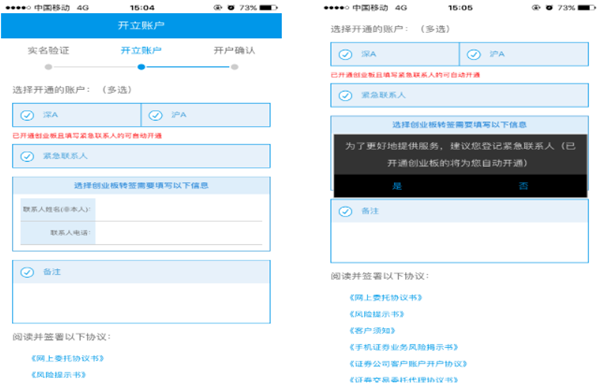
Task: Open 《手机证券业务风险揭示书》 link
Action: point(403,347)
